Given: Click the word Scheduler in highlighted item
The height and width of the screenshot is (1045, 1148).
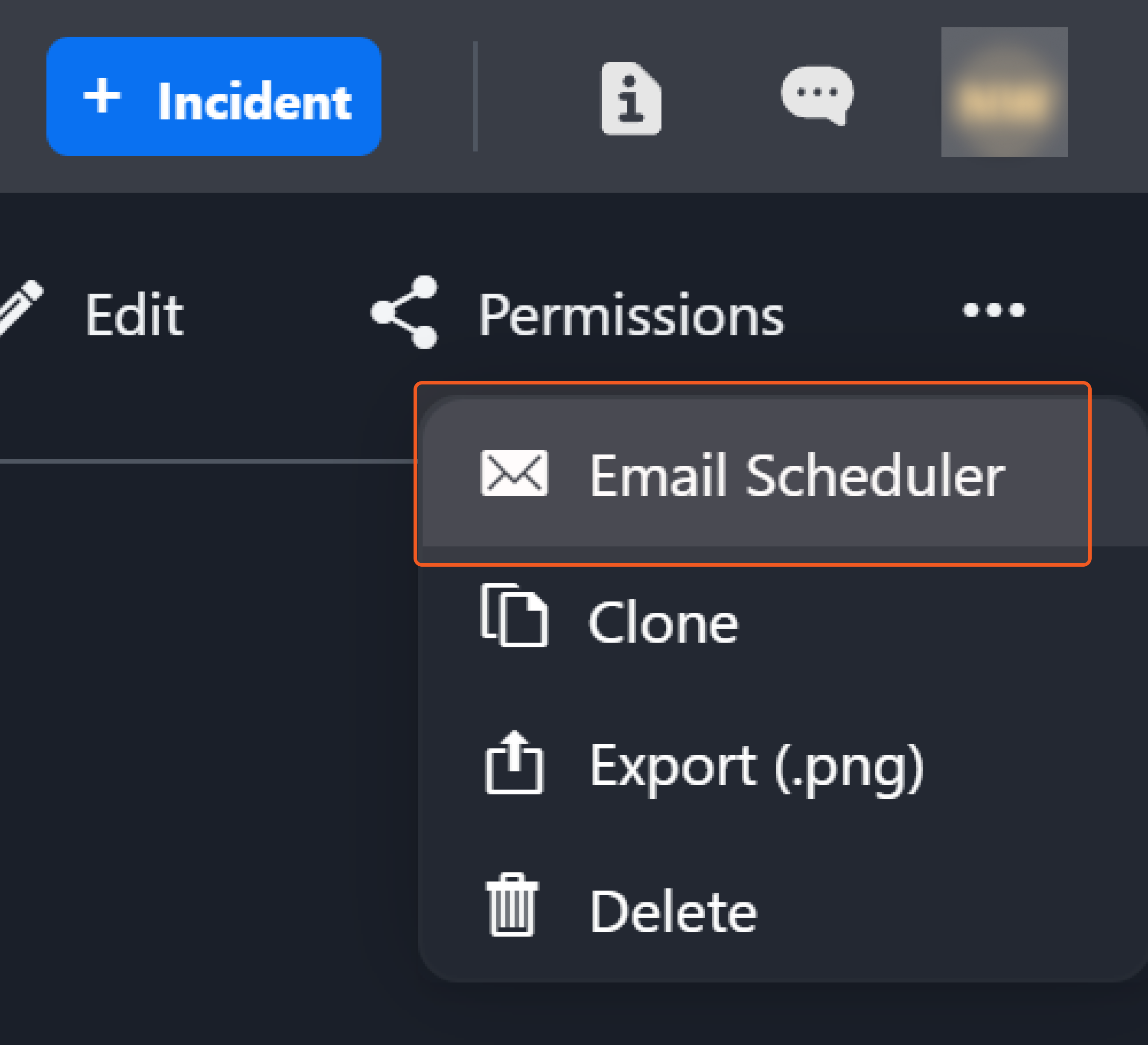Looking at the screenshot, I should click(875, 475).
